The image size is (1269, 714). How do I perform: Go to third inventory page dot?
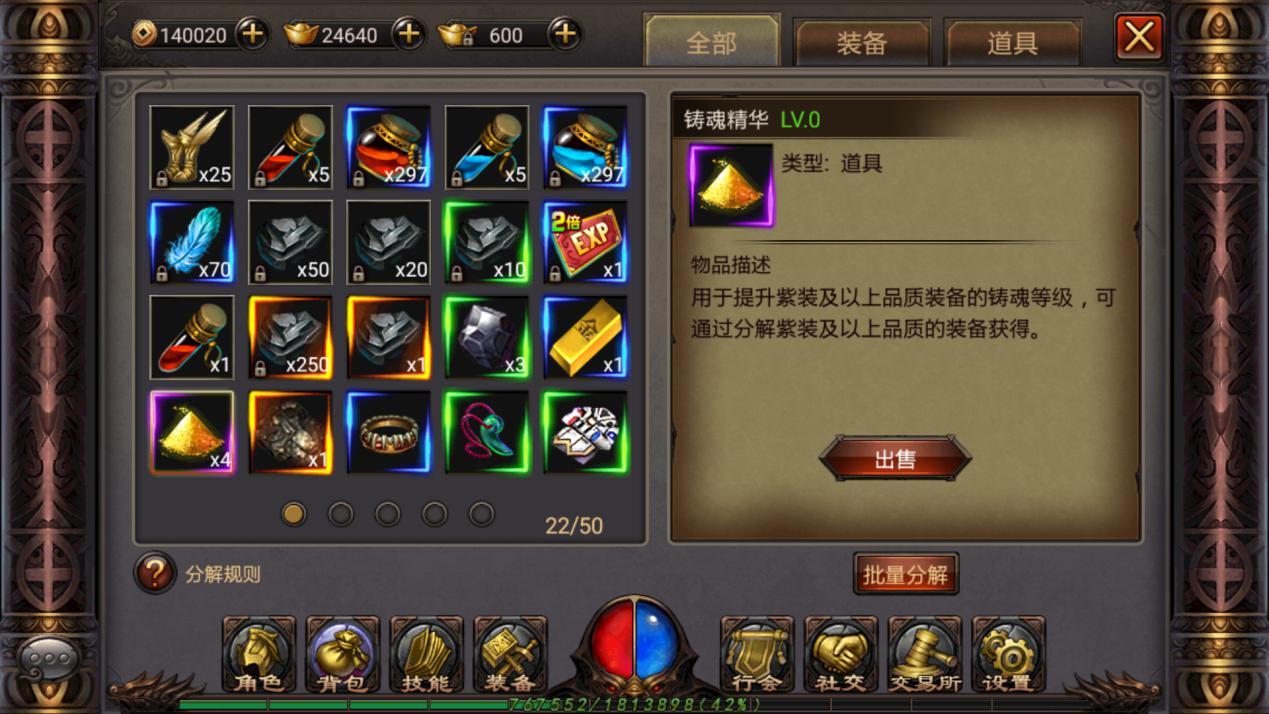click(388, 514)
